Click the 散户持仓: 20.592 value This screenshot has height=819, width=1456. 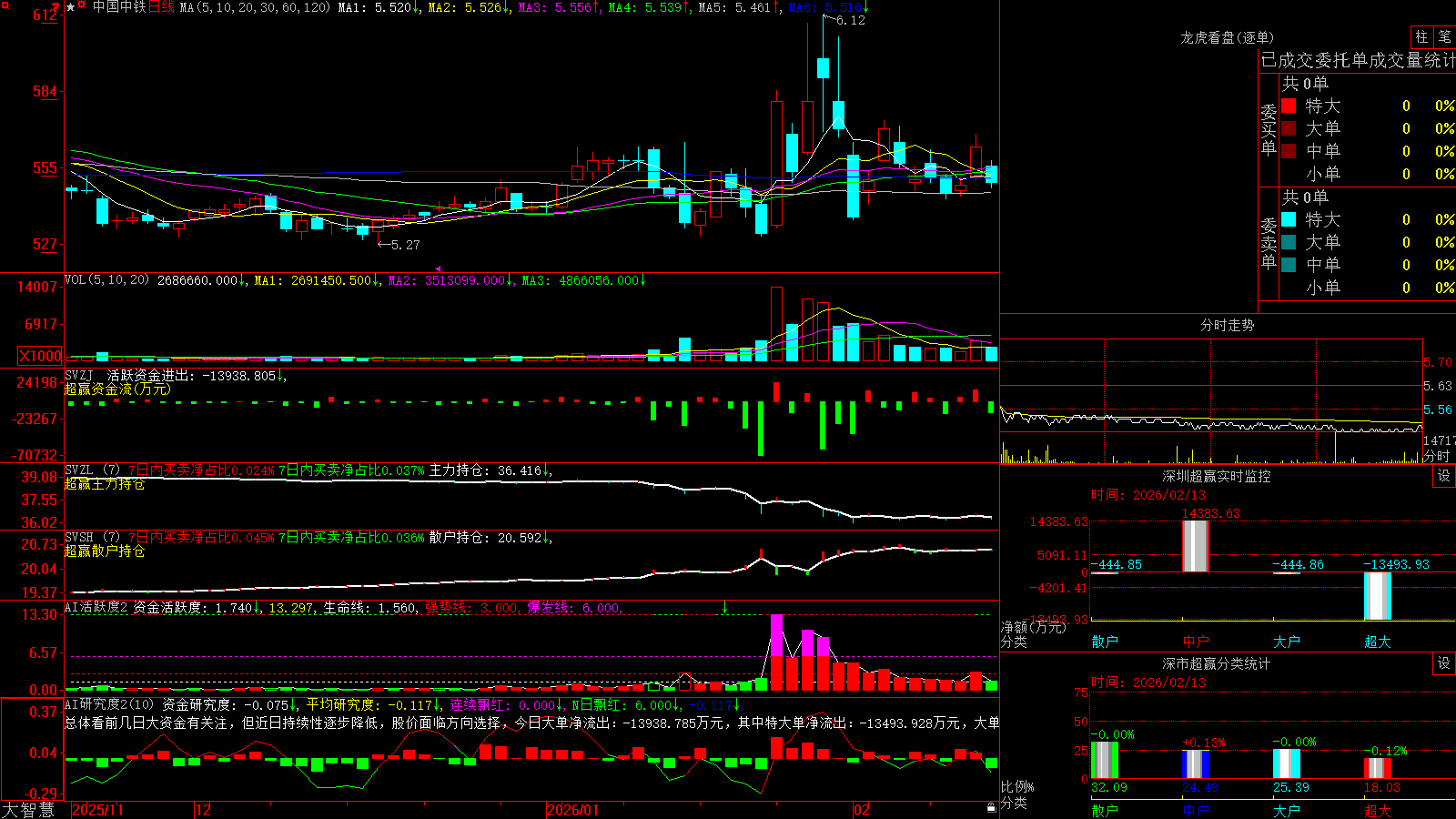click(490, 538)
